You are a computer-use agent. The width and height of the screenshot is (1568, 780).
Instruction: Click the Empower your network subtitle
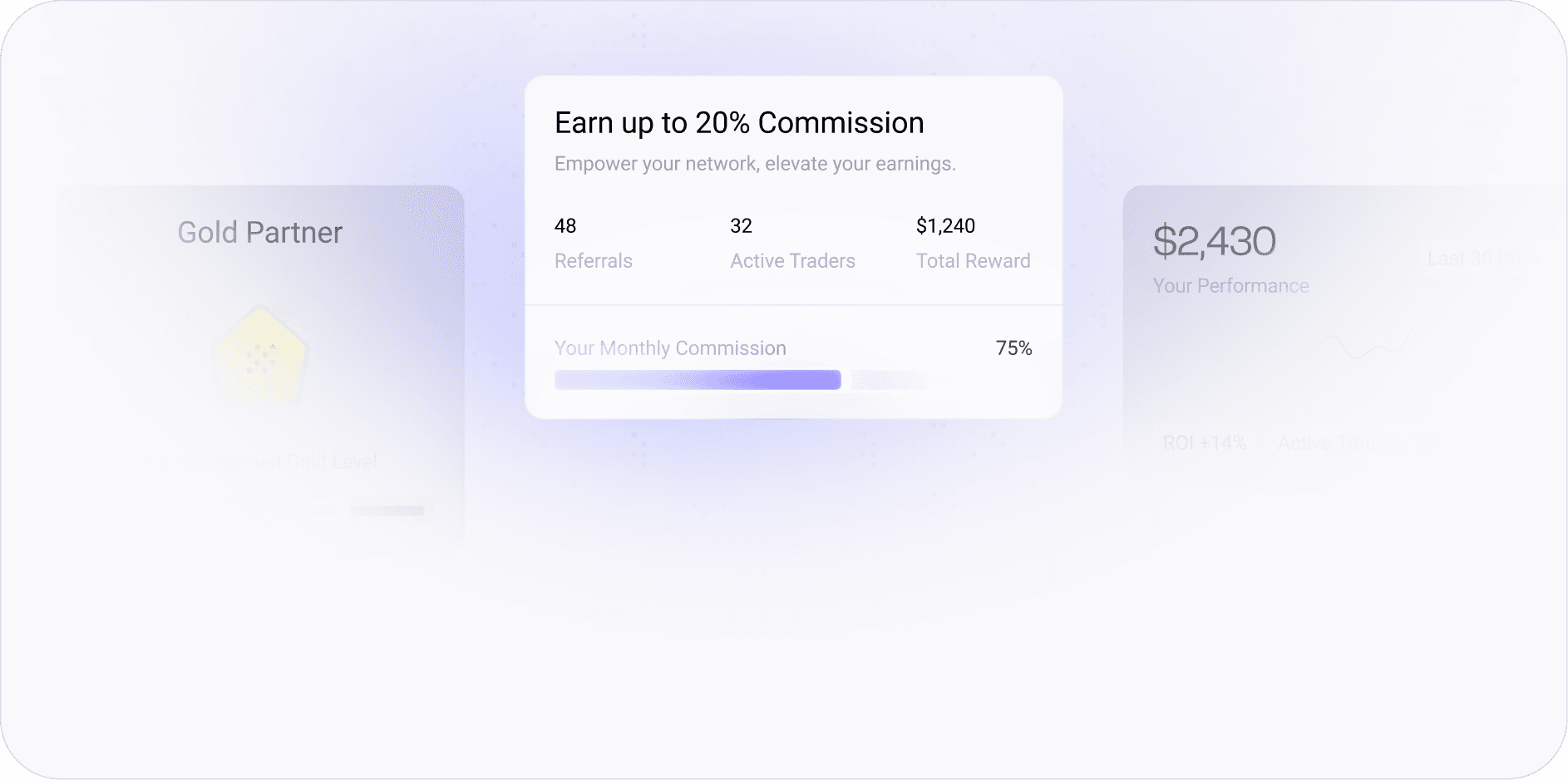coord(755,164)
